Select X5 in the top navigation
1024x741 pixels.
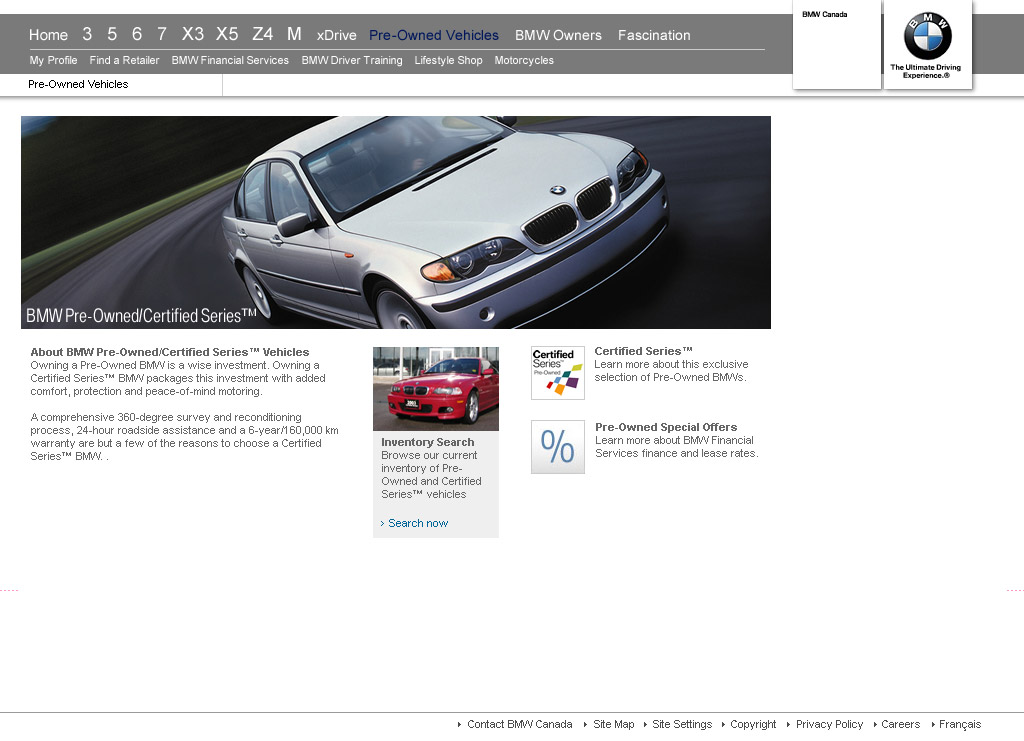[x=227, y=34]
